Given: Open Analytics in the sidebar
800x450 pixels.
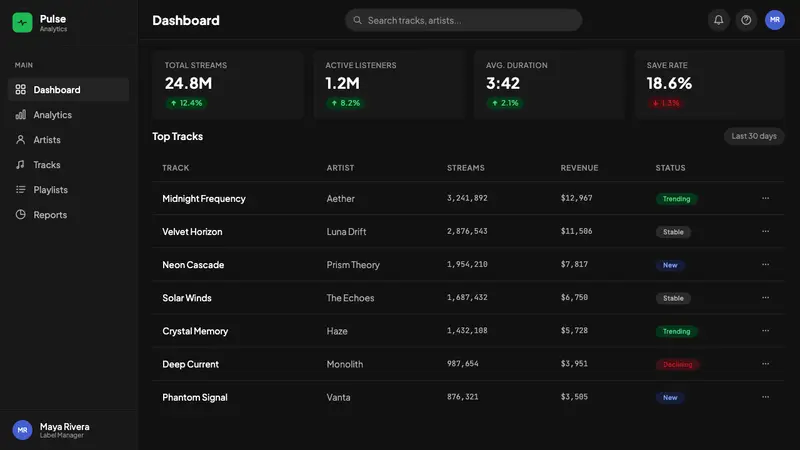Looking at the screenshot, I should pos(68,115).
